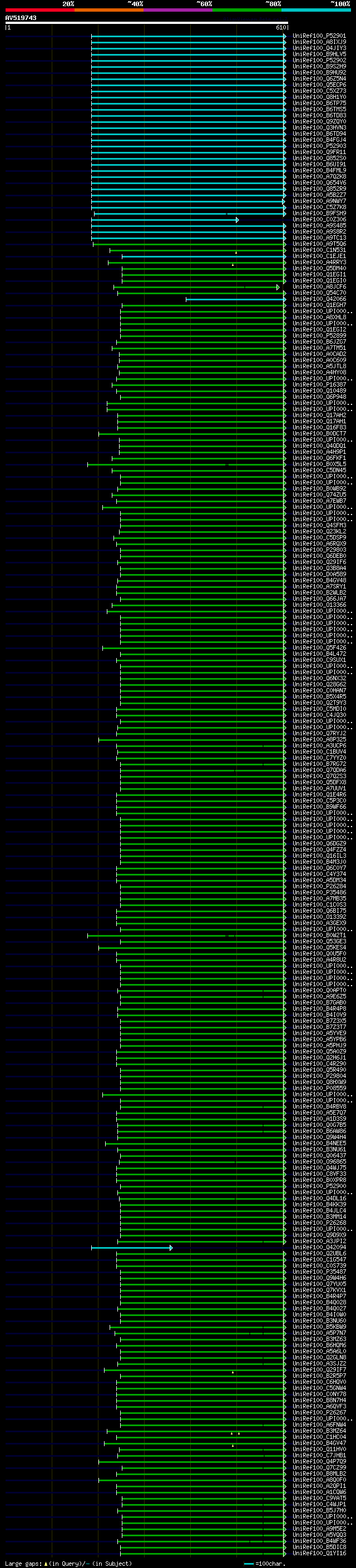Viewport: 356px width, 1568px height.
Task: Click hit label UniRef100_B4FGJ4
Action: tap(319, 140)
